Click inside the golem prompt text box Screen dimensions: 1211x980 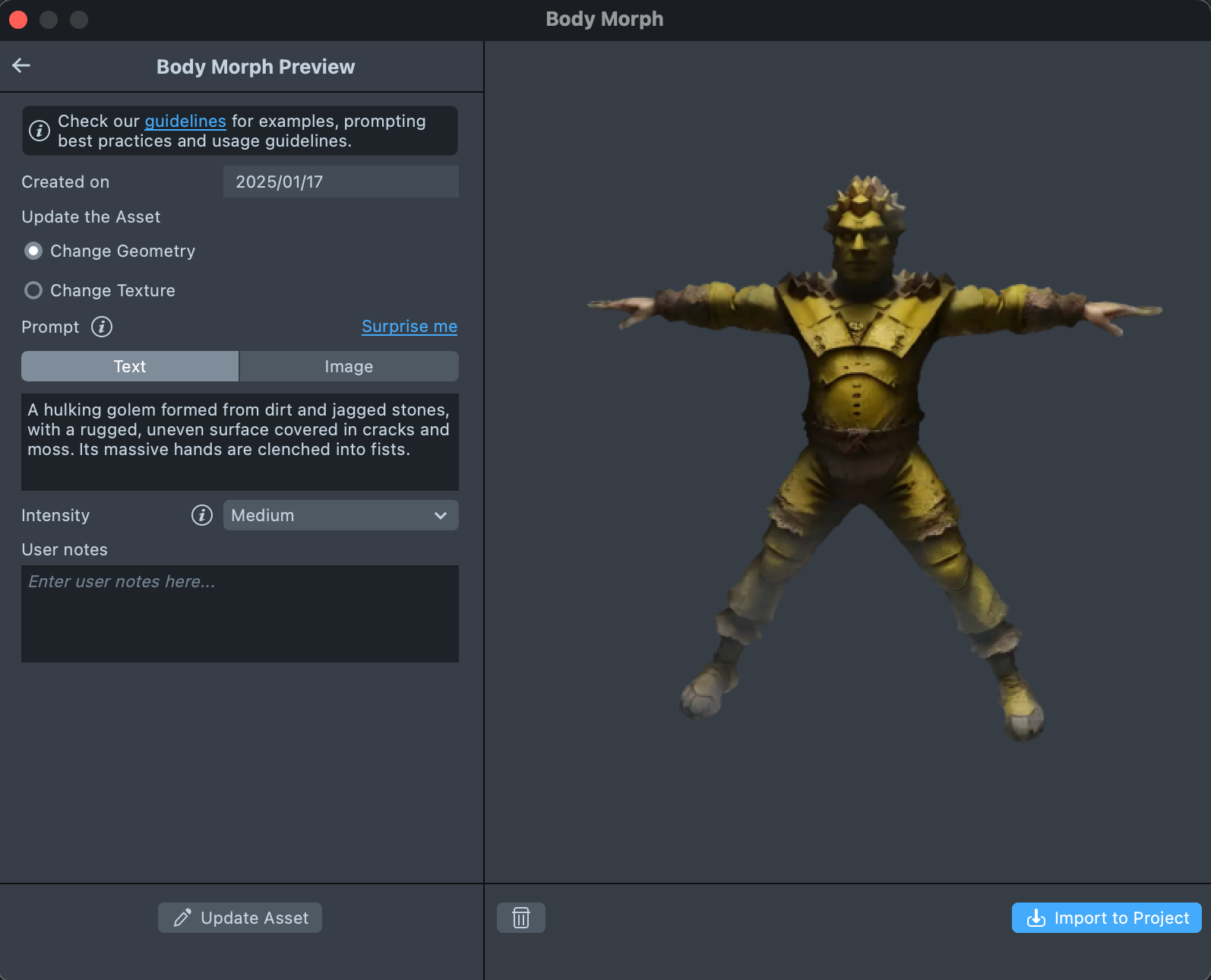pos(239,441)
